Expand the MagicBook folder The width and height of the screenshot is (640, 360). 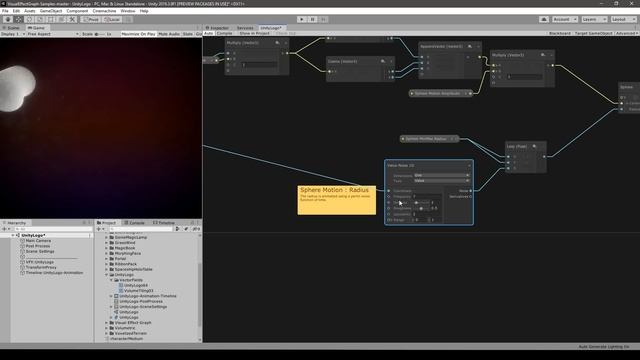(107, 248)
